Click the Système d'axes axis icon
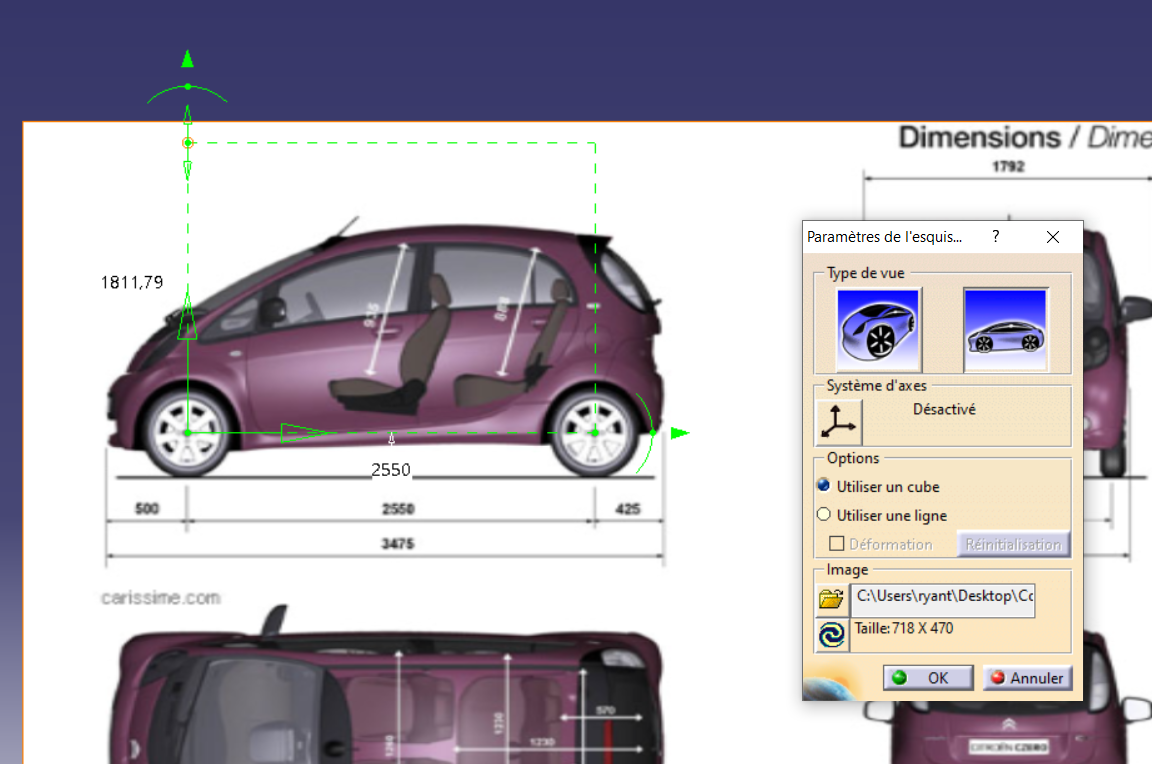This screenshot has height=764, width=1152. point(838,422)
